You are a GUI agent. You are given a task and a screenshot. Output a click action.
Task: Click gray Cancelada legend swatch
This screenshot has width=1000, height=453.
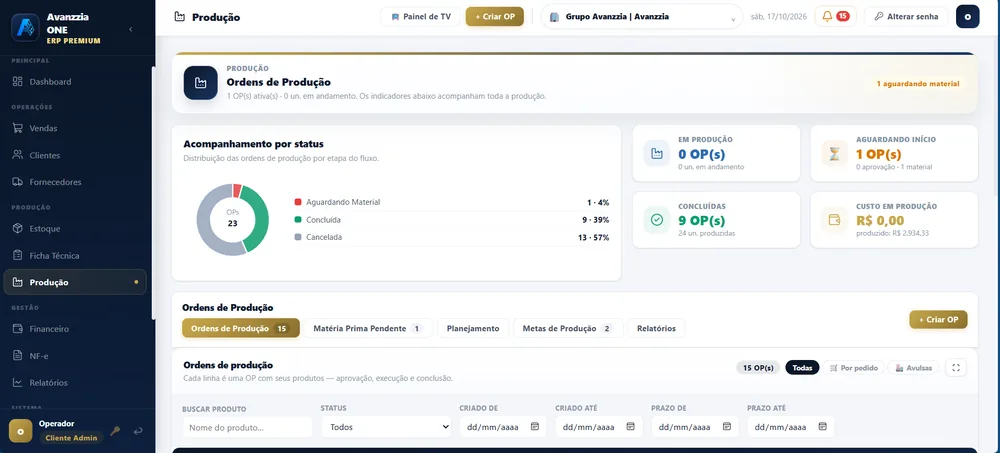tap(298, 237)
